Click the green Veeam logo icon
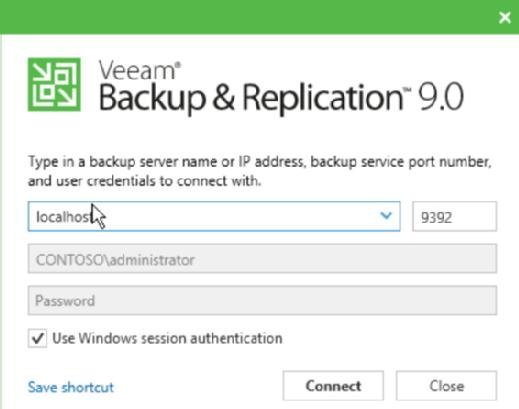Screen dimensions: 519x409 pos(54,84)
